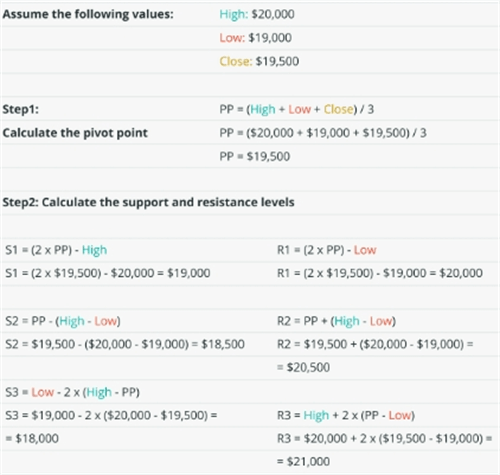Select the Close: $19,500 value
The height and width of the screenshot is (475, 500).
point(259,61)
